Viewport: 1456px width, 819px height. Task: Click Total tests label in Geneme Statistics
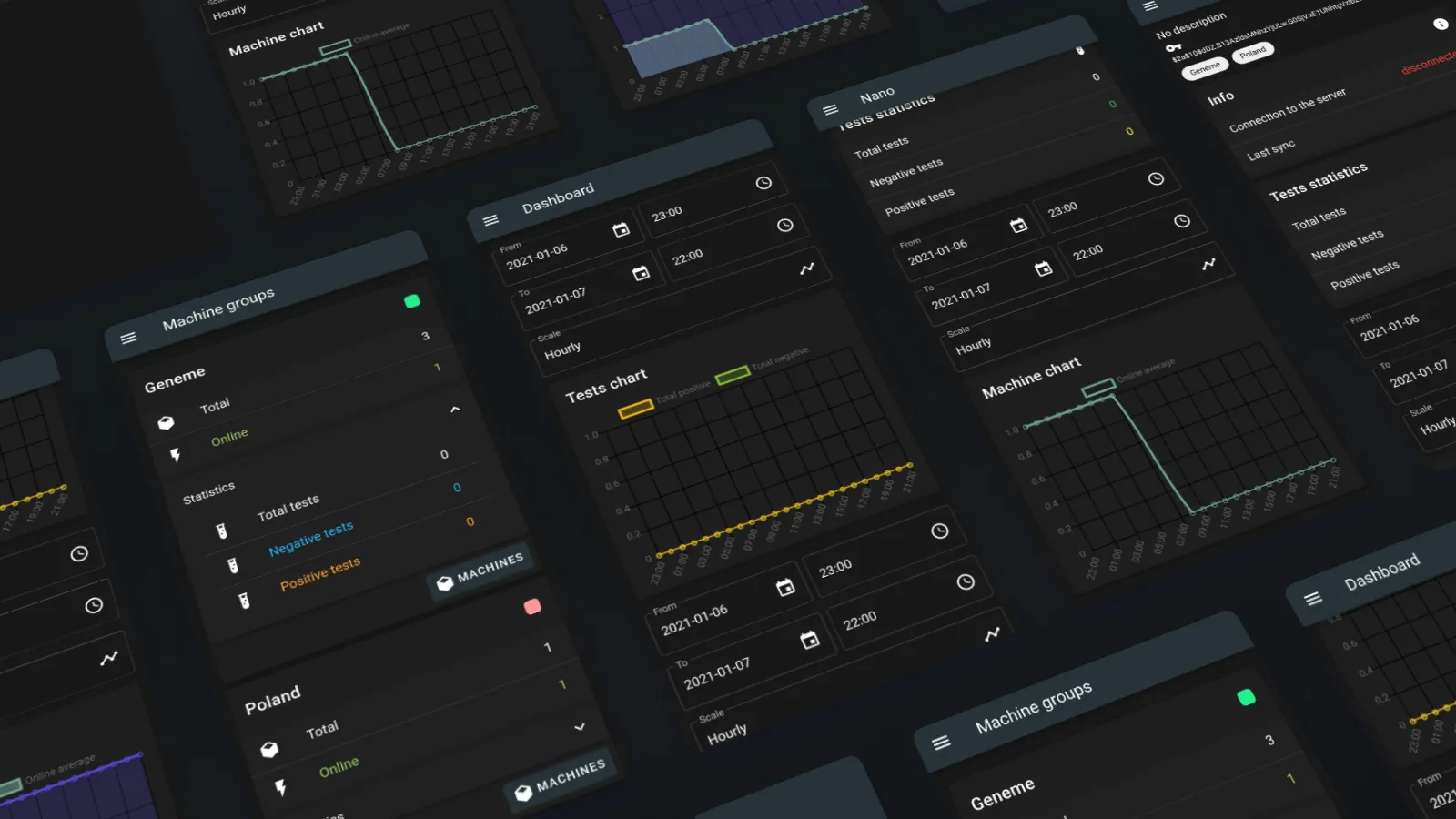288,507
